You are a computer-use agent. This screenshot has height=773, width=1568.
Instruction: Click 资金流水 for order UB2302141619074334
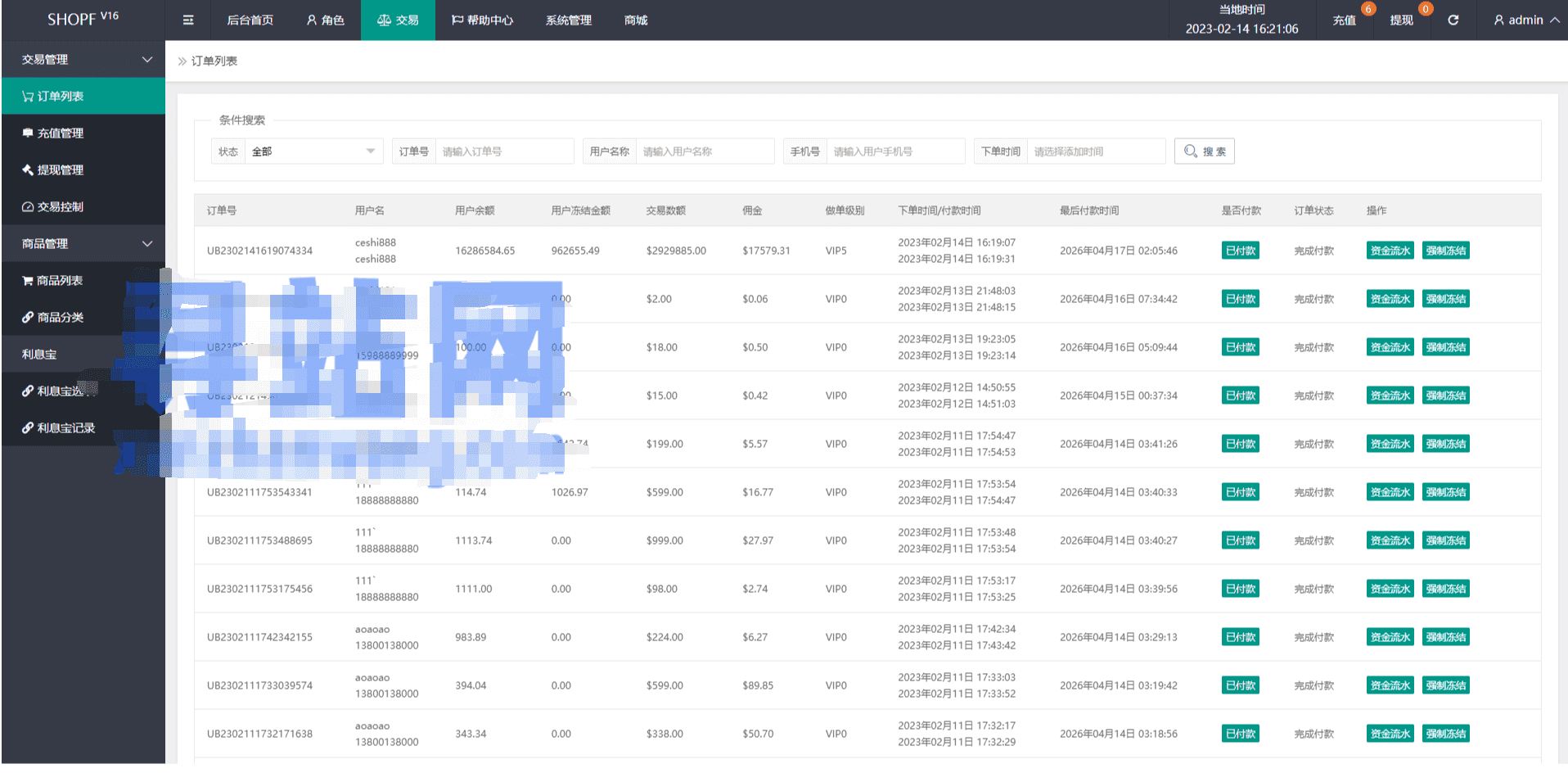click(1390, 251)
